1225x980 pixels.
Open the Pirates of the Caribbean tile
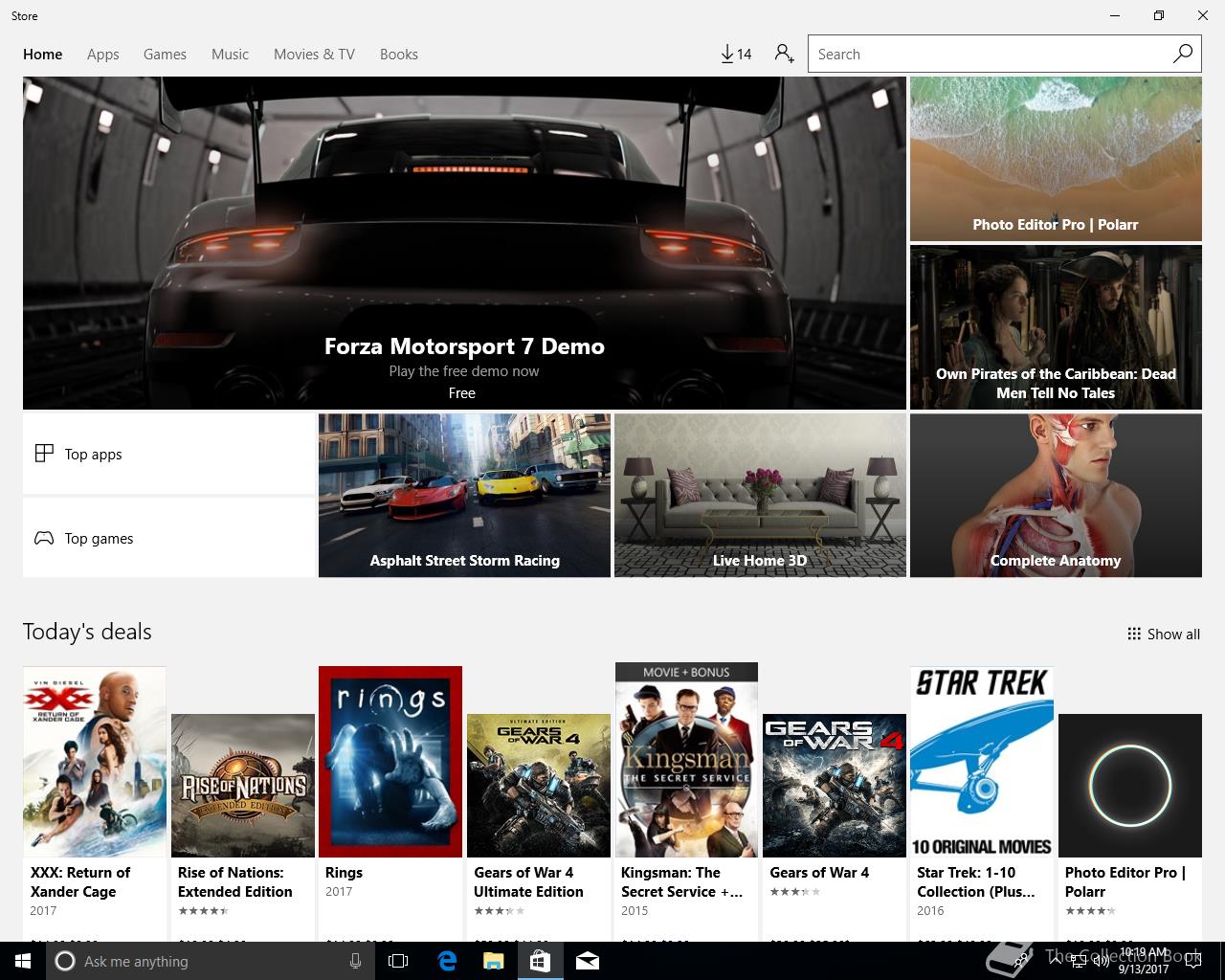point(1056,327)
